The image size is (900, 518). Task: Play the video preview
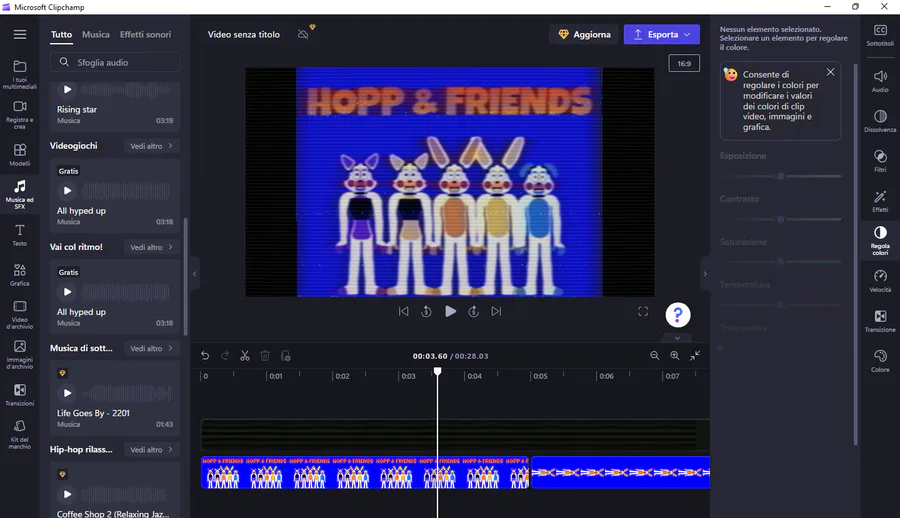(451, 311)
